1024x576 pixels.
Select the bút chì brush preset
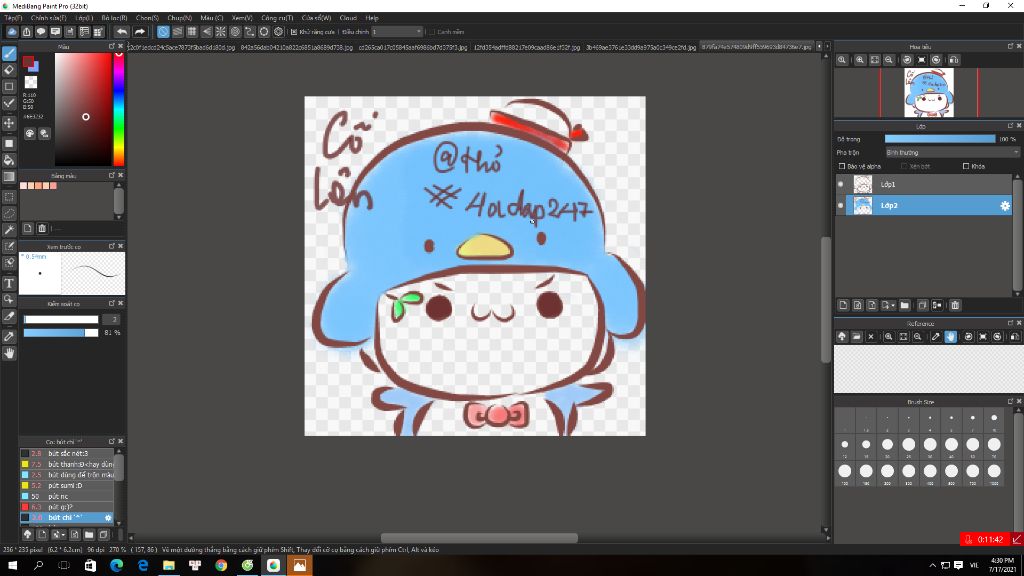(67, 518)
